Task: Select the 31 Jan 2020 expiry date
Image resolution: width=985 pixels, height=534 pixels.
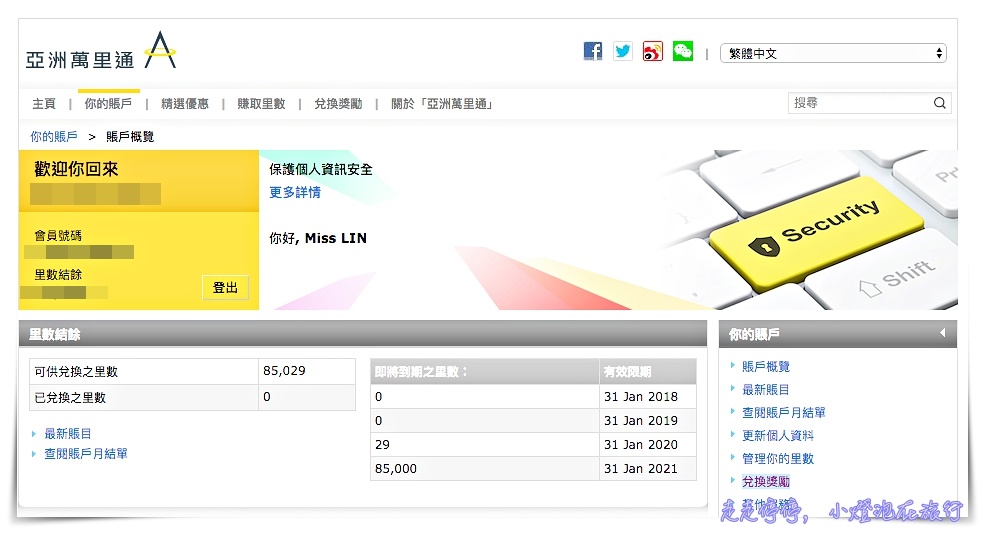Action: pyautogui.click(x=641, y=445)
